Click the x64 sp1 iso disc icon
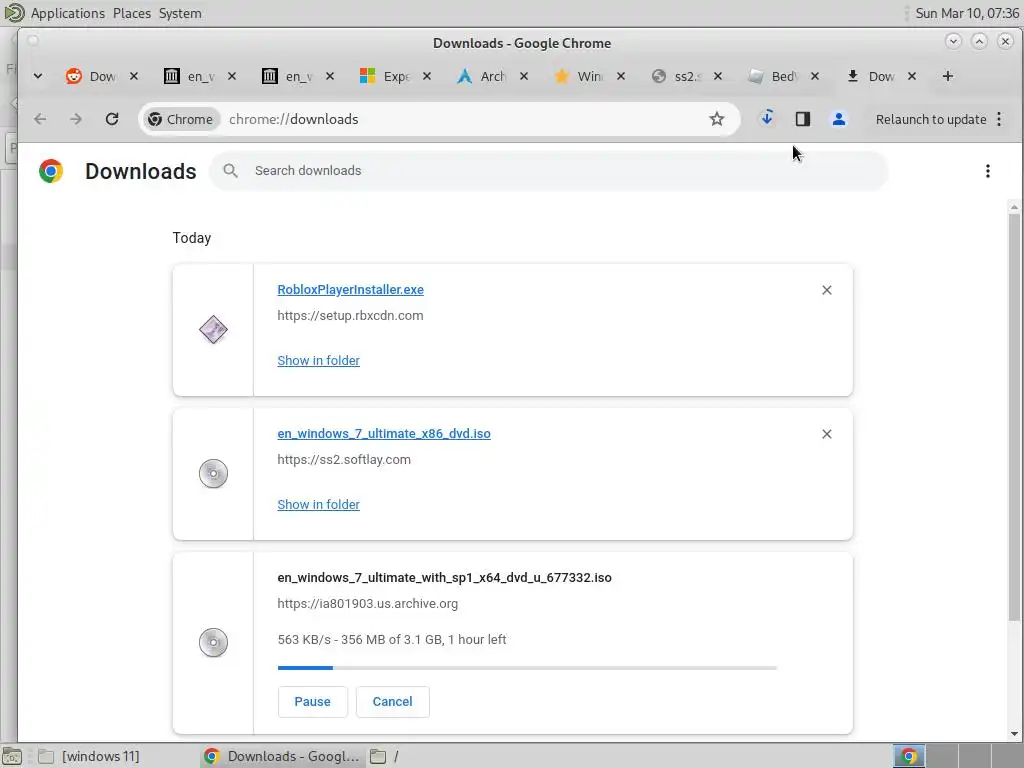The height and width of the screenshot is (768, 1024). pos(213,643)
